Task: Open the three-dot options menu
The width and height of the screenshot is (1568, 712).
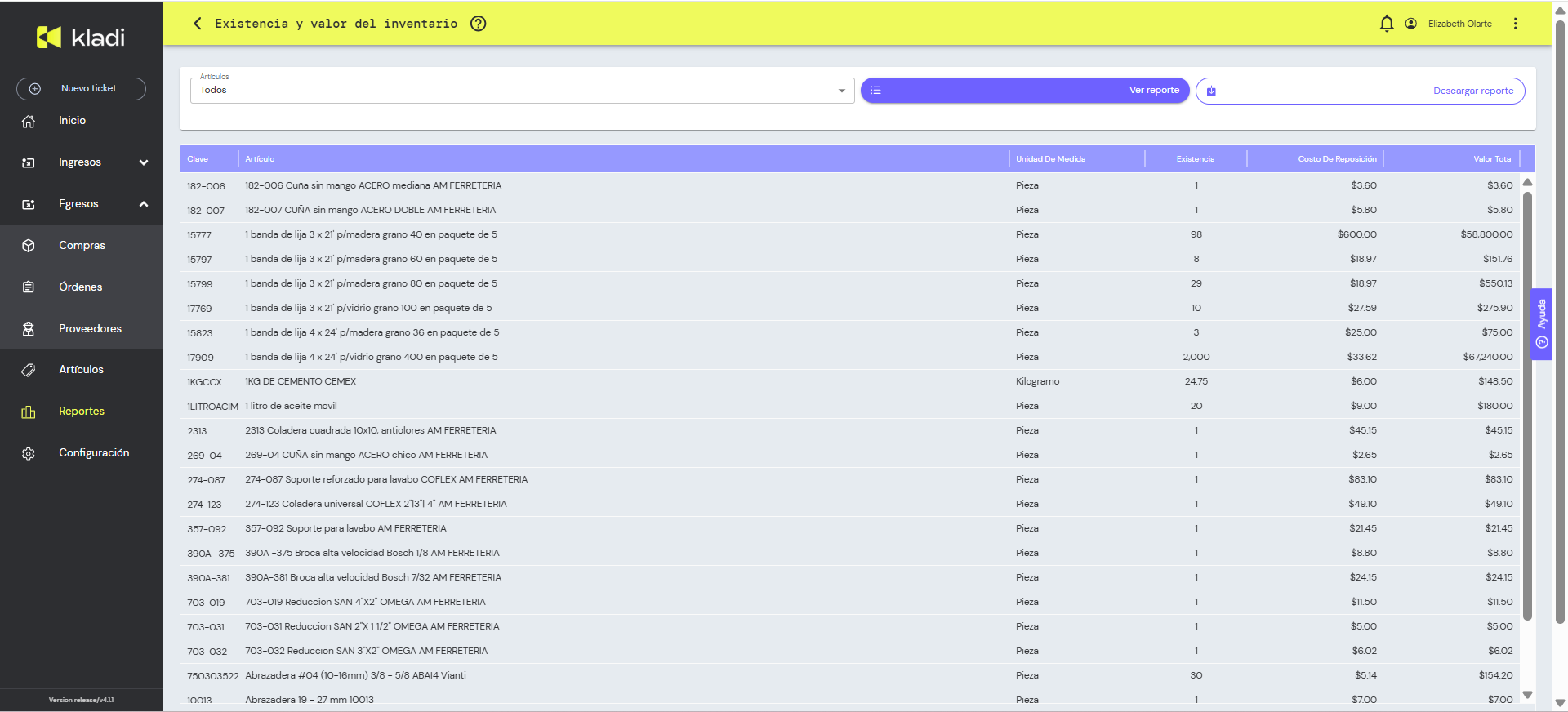Action: pyautogui.click(x=1516, y=24)
